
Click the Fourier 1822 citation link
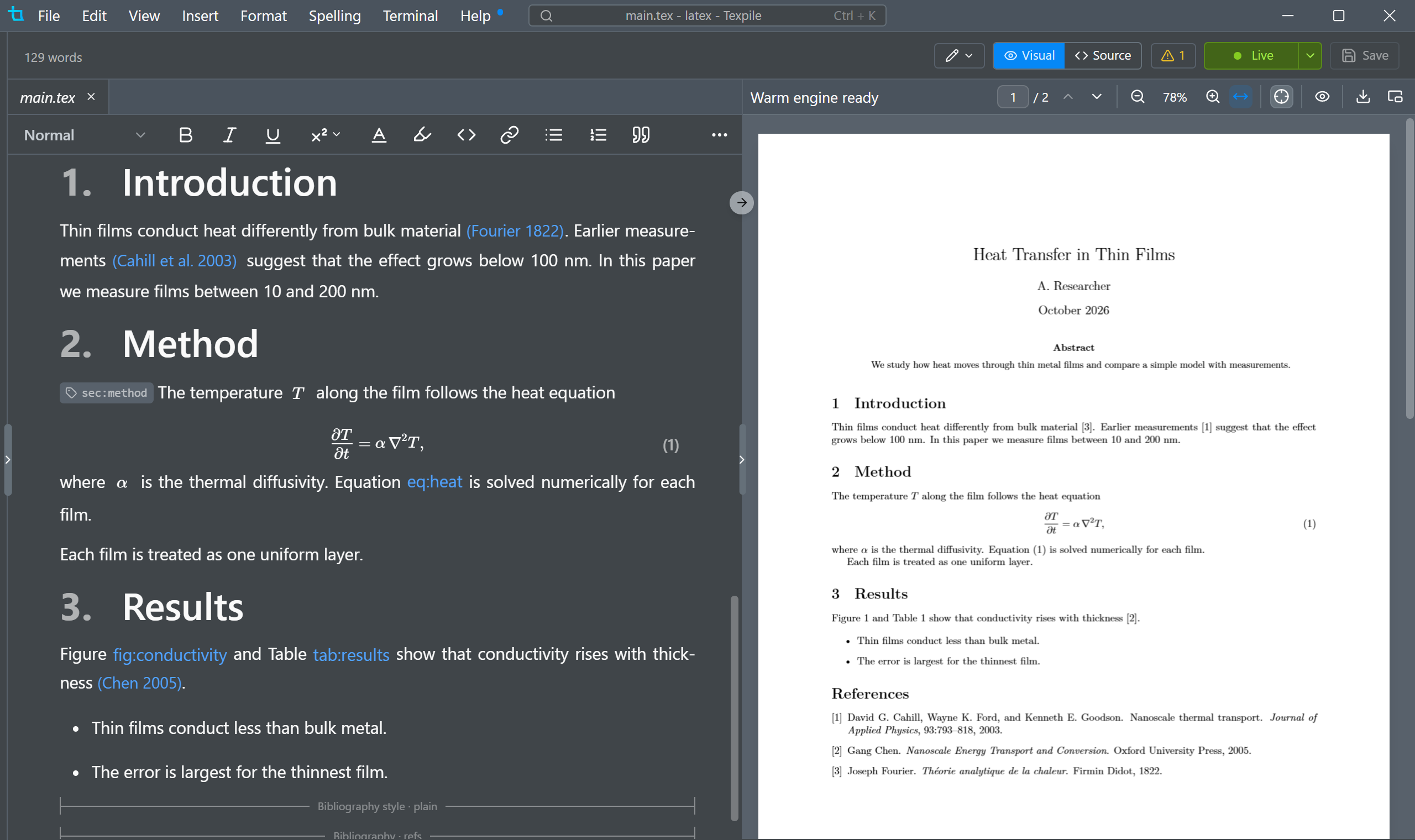(515, 231)
